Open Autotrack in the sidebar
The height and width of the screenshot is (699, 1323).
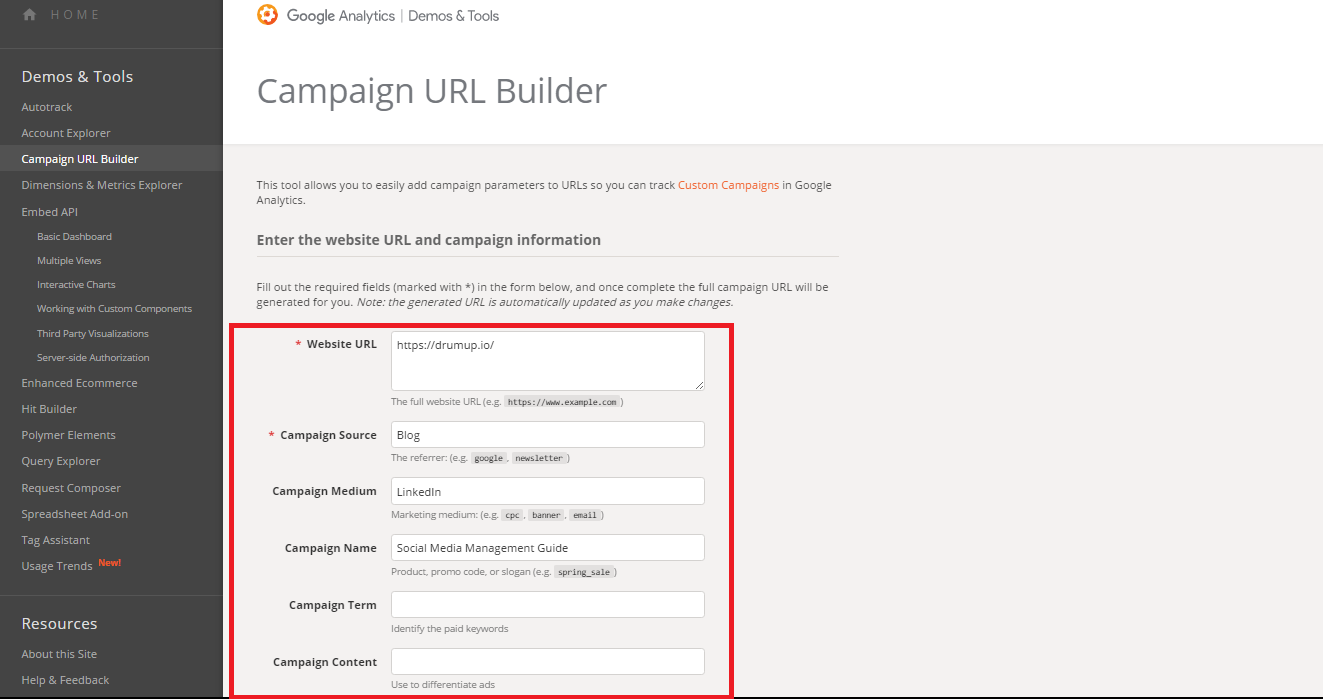(47, 107)
